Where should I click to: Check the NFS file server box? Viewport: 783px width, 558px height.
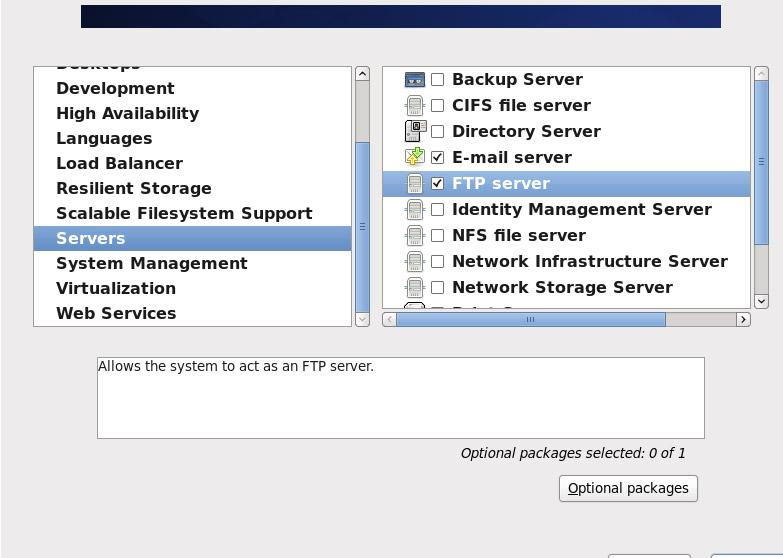[437, 235]
